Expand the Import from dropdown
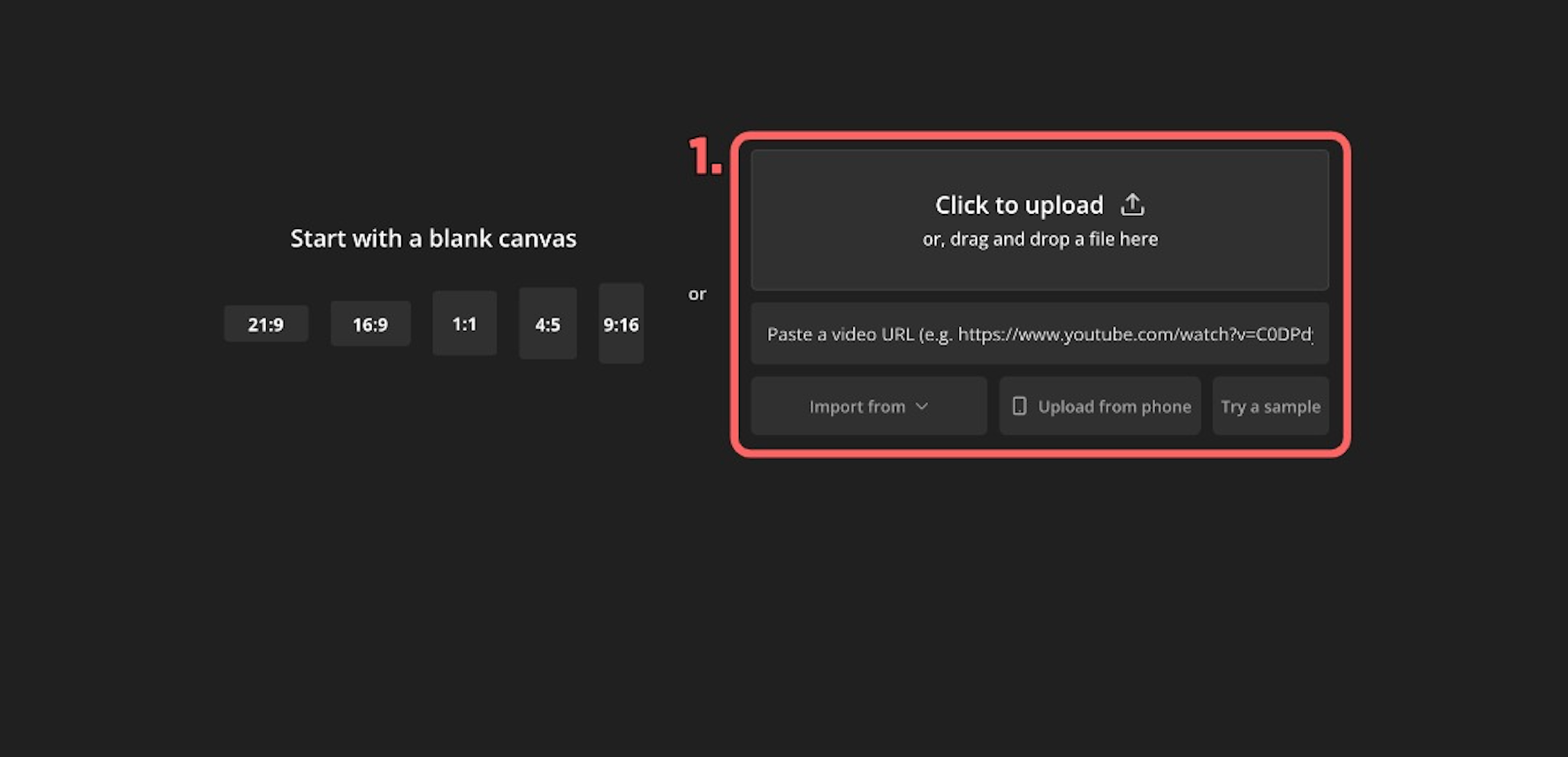This screenshot has height=757, width=1568. coord(869,406)
